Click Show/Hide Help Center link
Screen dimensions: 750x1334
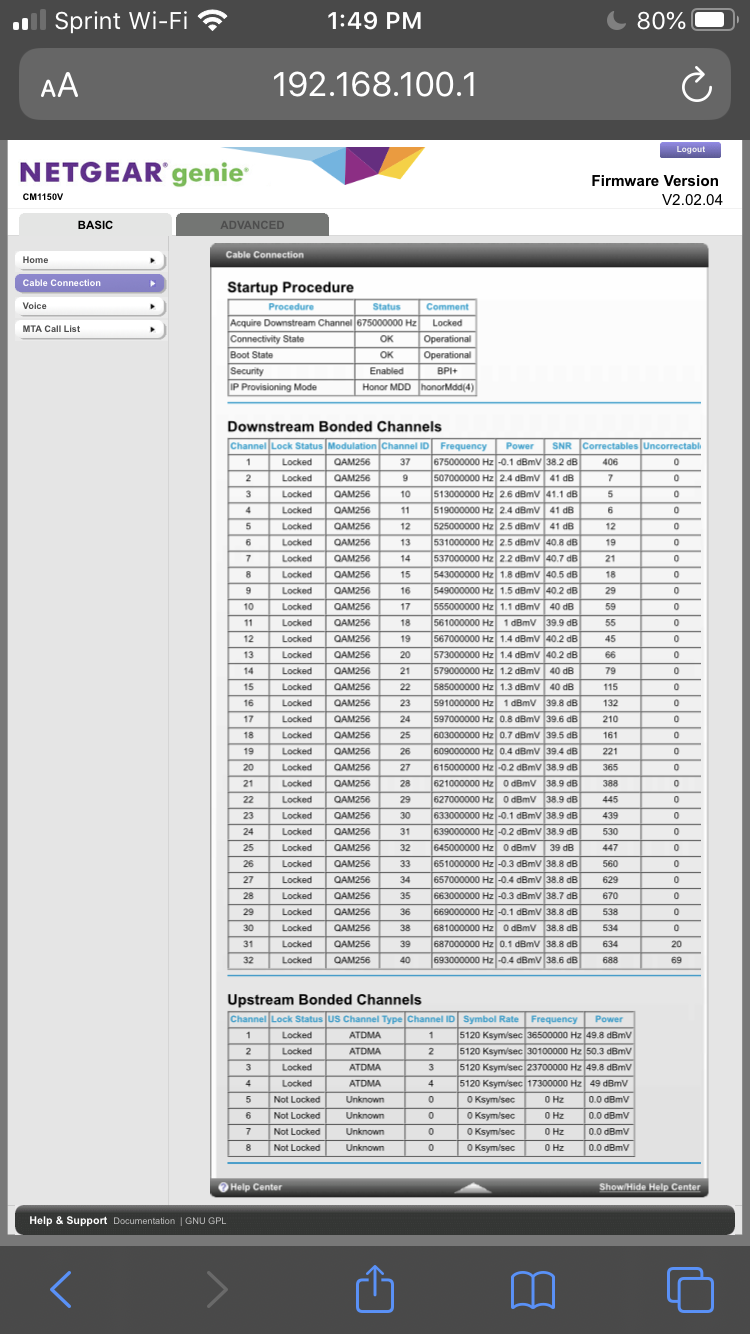[x=649, y=1187]
